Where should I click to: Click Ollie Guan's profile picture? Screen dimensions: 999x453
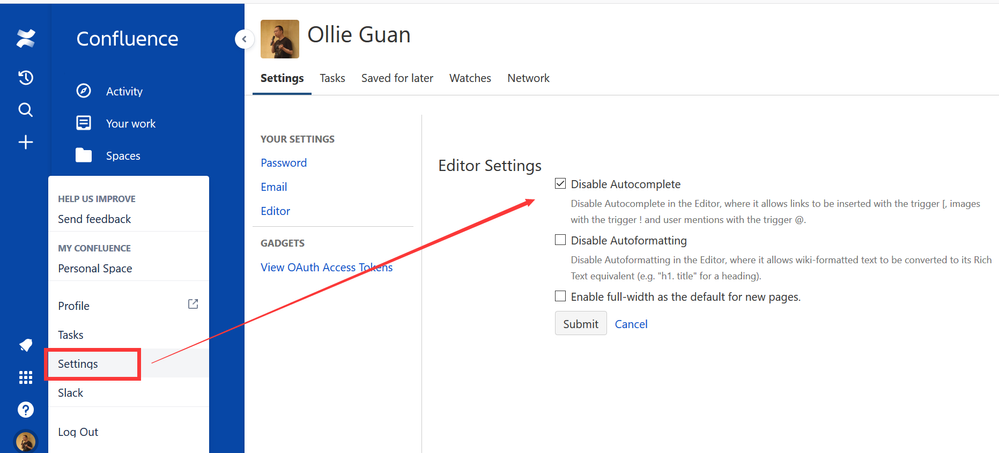click(x=280, y=39)
